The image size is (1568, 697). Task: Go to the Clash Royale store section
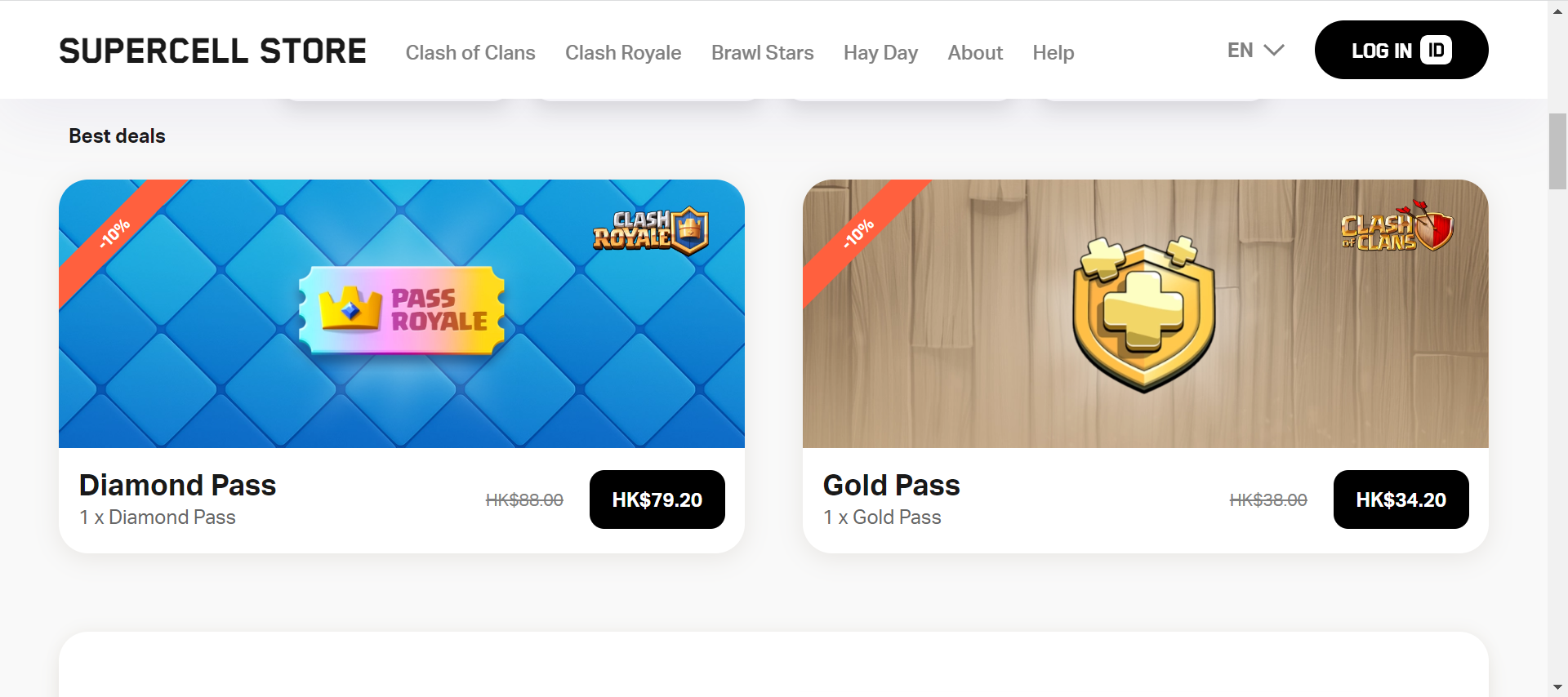click(623, 52)
